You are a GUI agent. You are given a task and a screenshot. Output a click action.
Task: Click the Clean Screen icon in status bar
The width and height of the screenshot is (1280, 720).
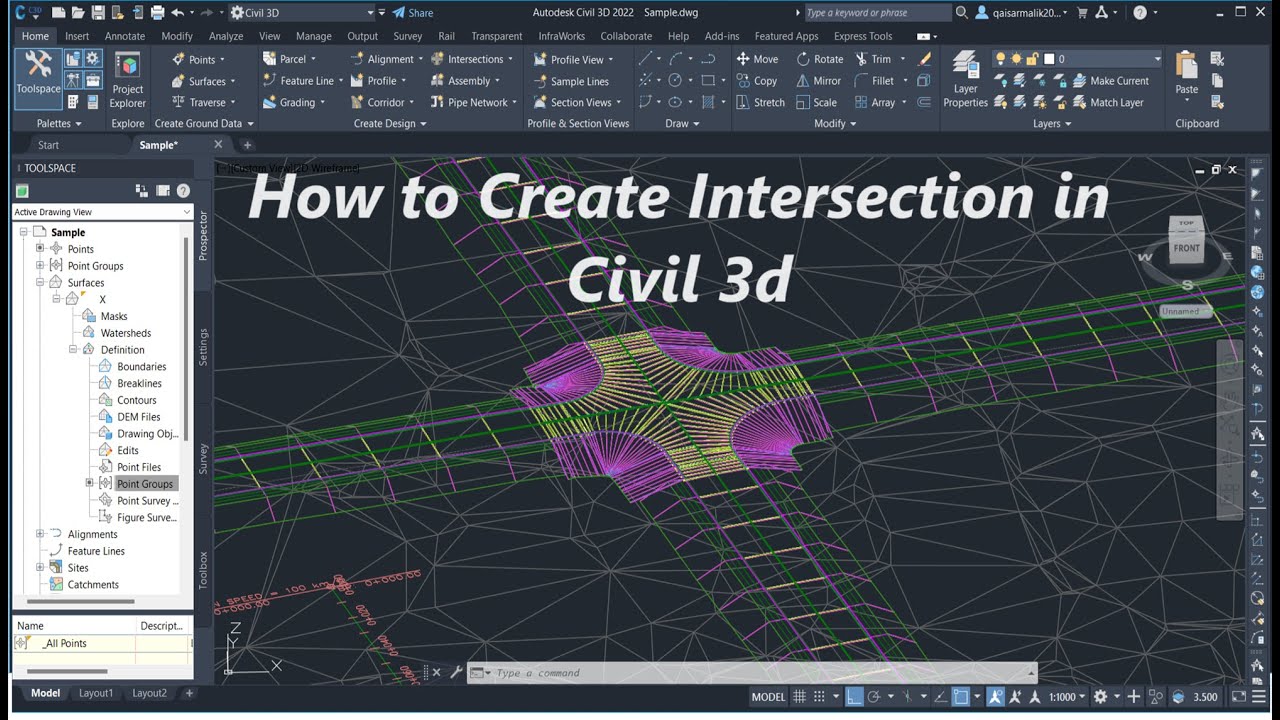point(1239,696)
